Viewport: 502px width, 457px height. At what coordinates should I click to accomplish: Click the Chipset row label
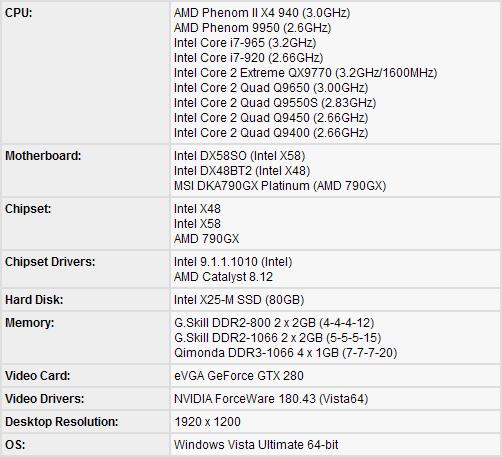coord(28,209)
